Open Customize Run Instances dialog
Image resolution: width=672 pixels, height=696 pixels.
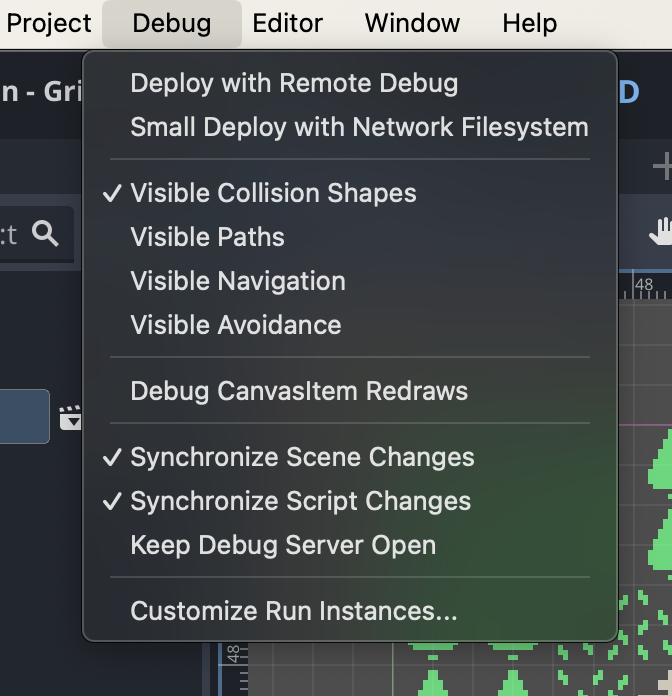pos(294,611)
